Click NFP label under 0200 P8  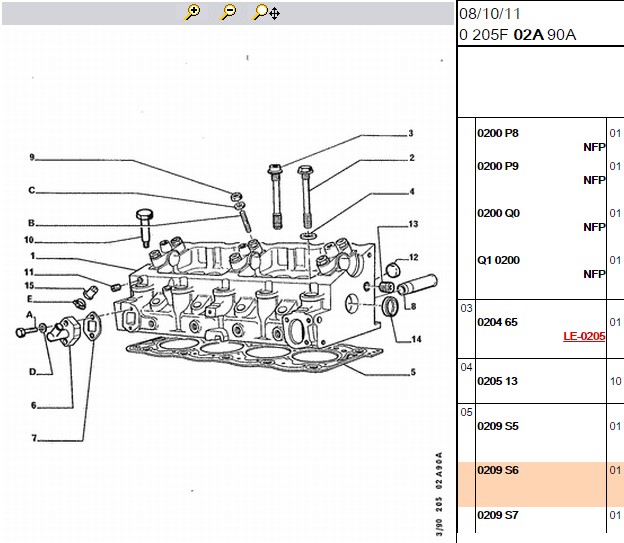pyautogui.click(x=594, y=147)
